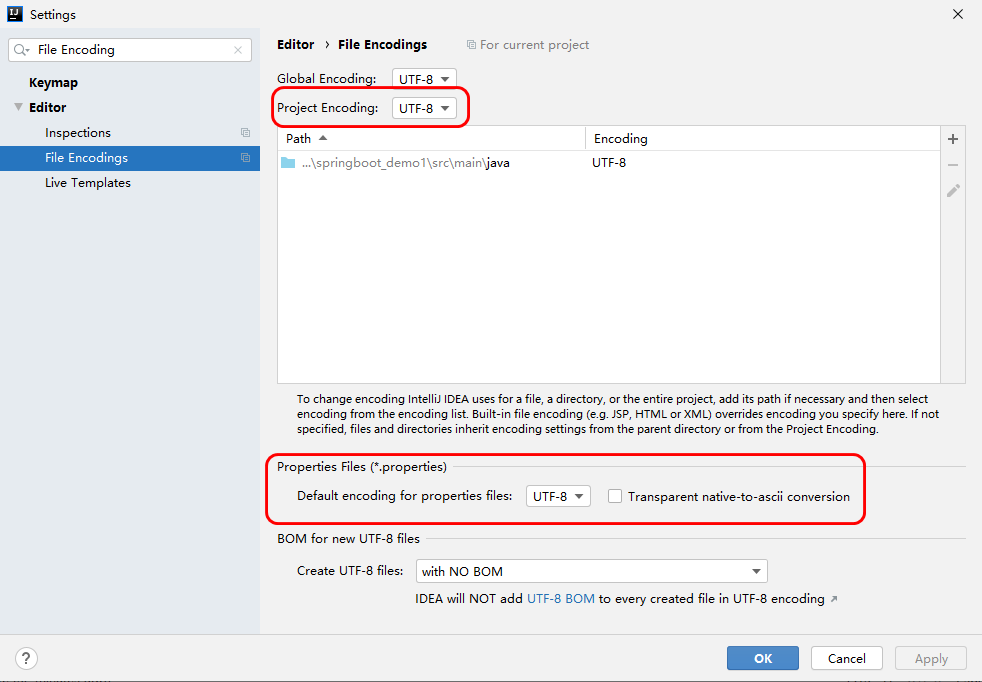
Task: Click the Editor breadcrumb
Action: [296, 44]
